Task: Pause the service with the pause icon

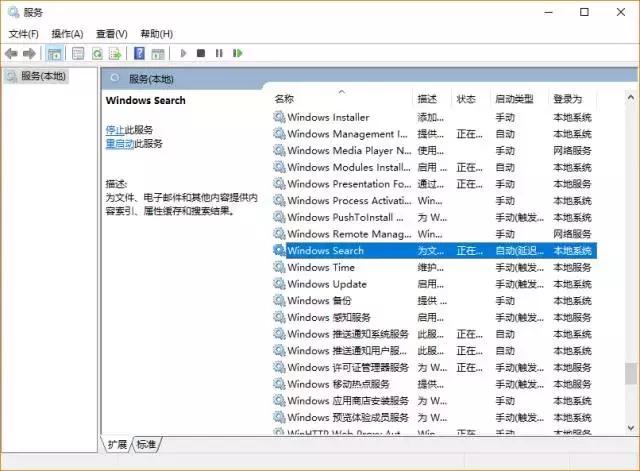Action: [219, 53]
